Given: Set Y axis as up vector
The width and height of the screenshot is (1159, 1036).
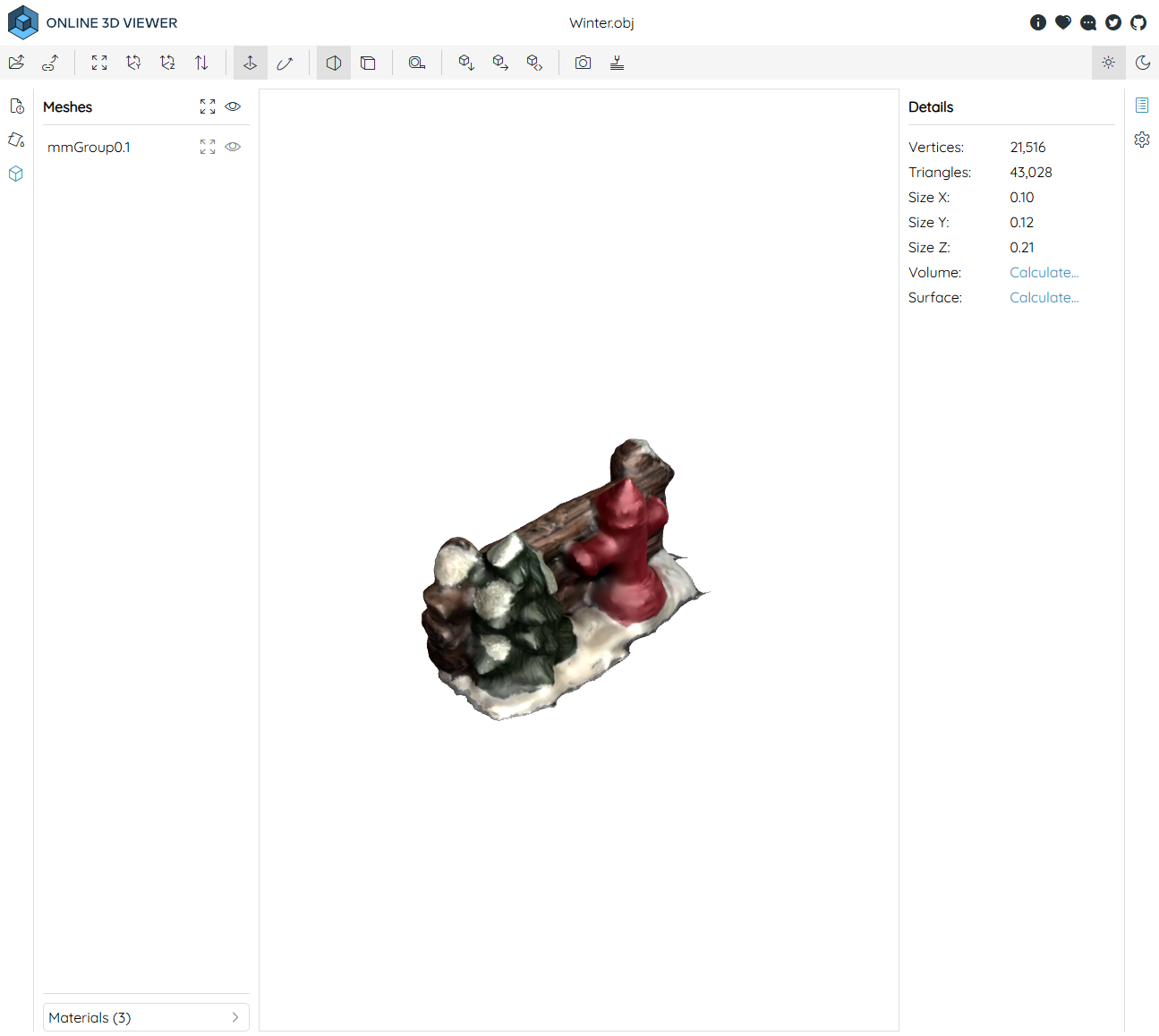Looking at the screenshot, I should tap(133, 63).
